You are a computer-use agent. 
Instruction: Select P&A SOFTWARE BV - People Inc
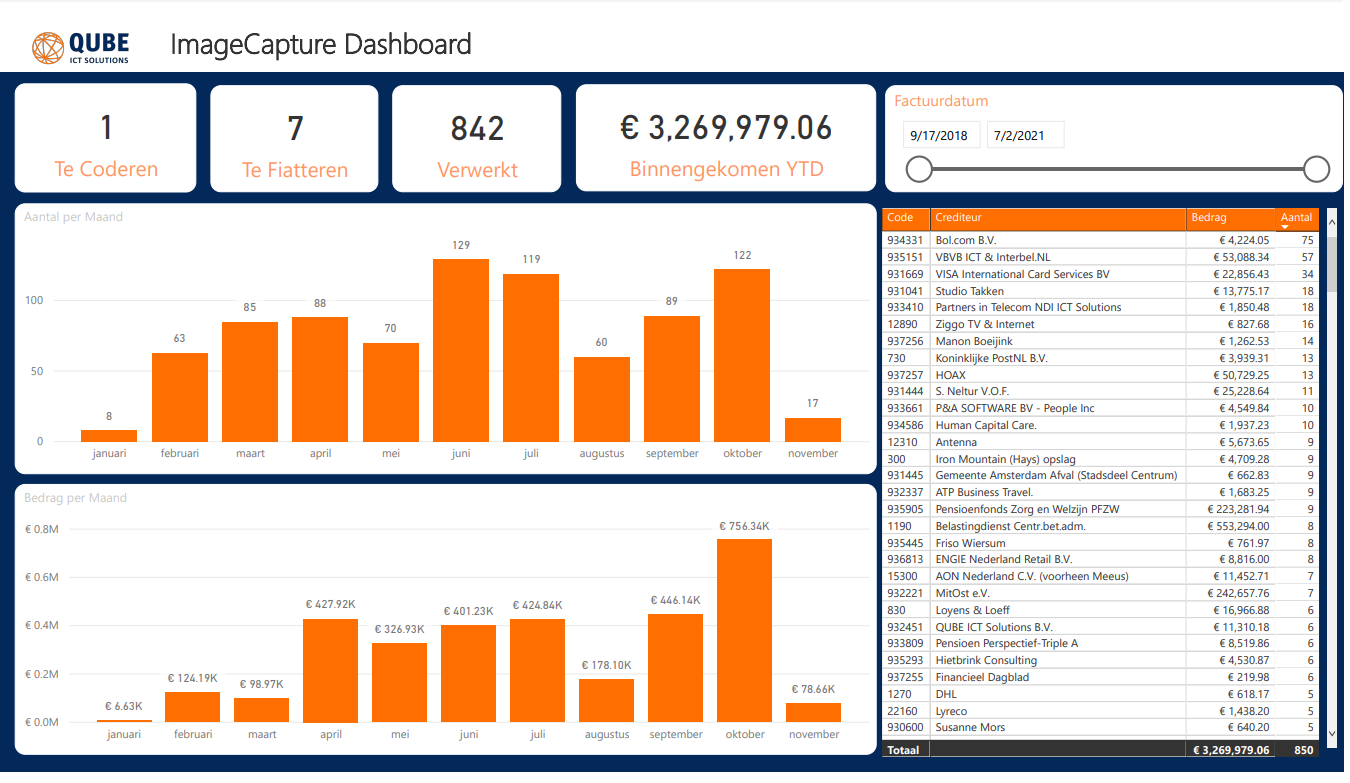point(1100,408)
